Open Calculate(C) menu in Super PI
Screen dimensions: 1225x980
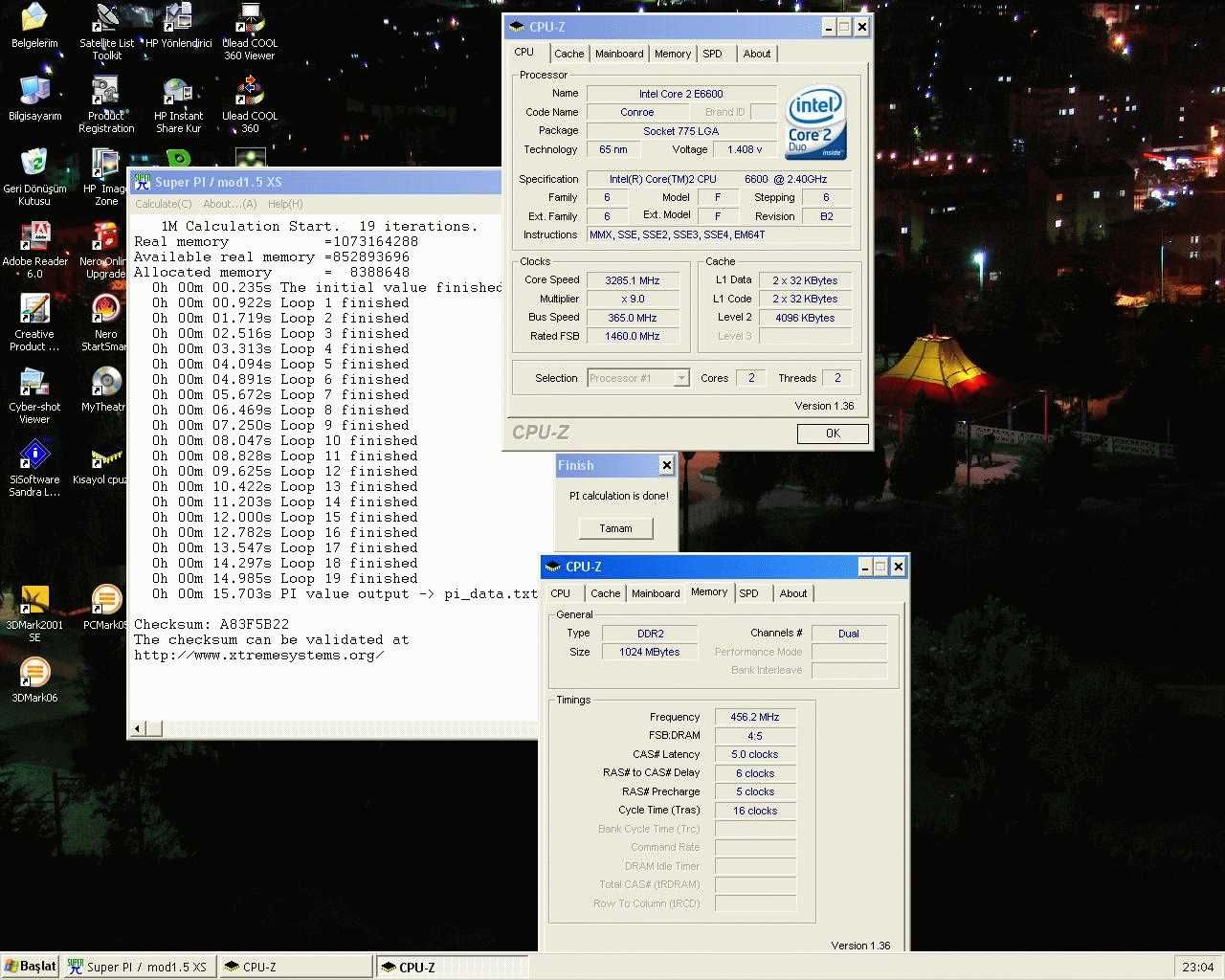[x=164, y=204]
